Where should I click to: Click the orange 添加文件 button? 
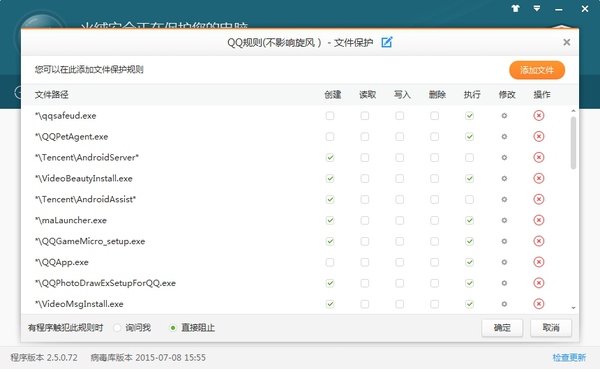(537, 70)
